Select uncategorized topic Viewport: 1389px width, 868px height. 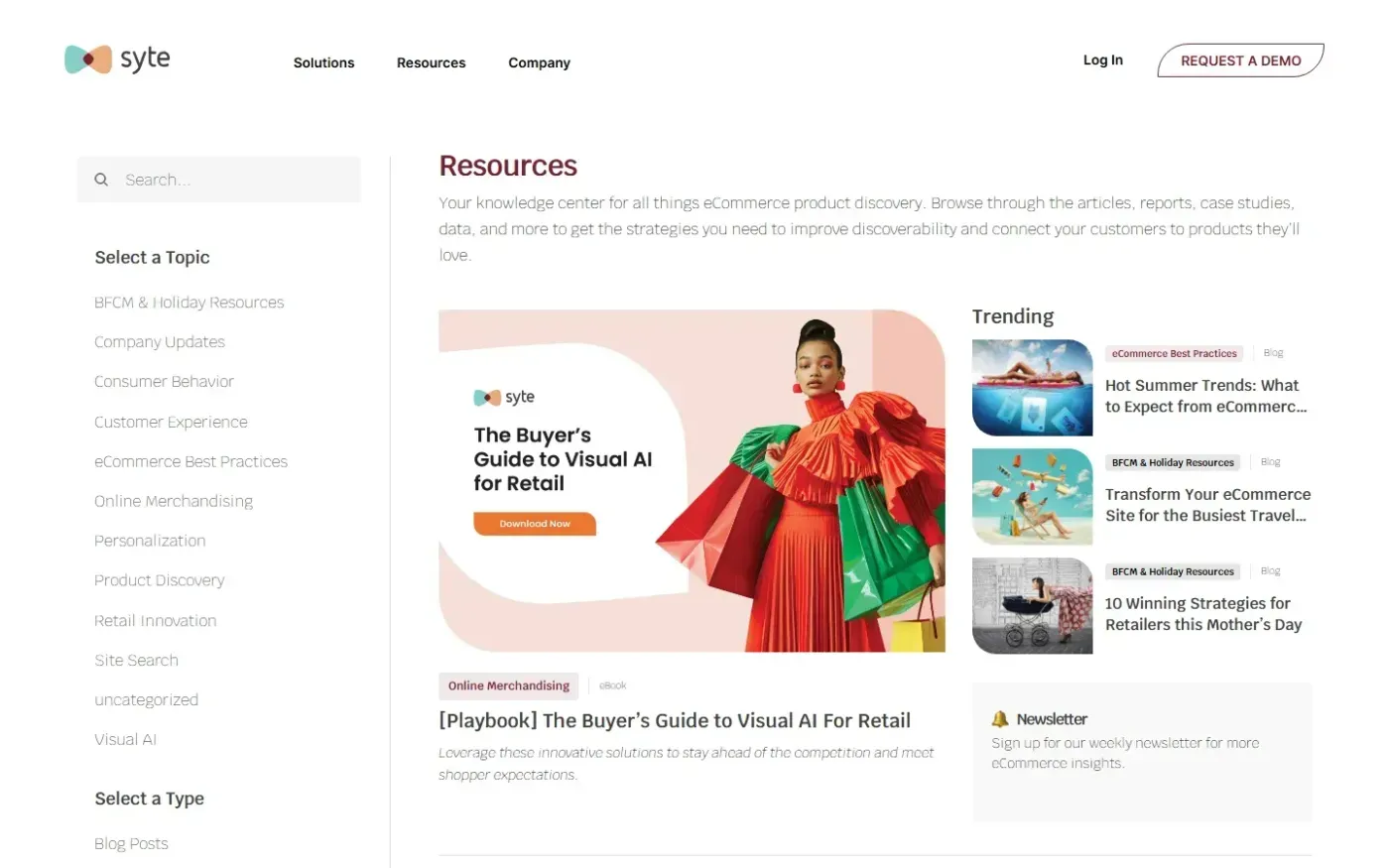coord(146,700)
